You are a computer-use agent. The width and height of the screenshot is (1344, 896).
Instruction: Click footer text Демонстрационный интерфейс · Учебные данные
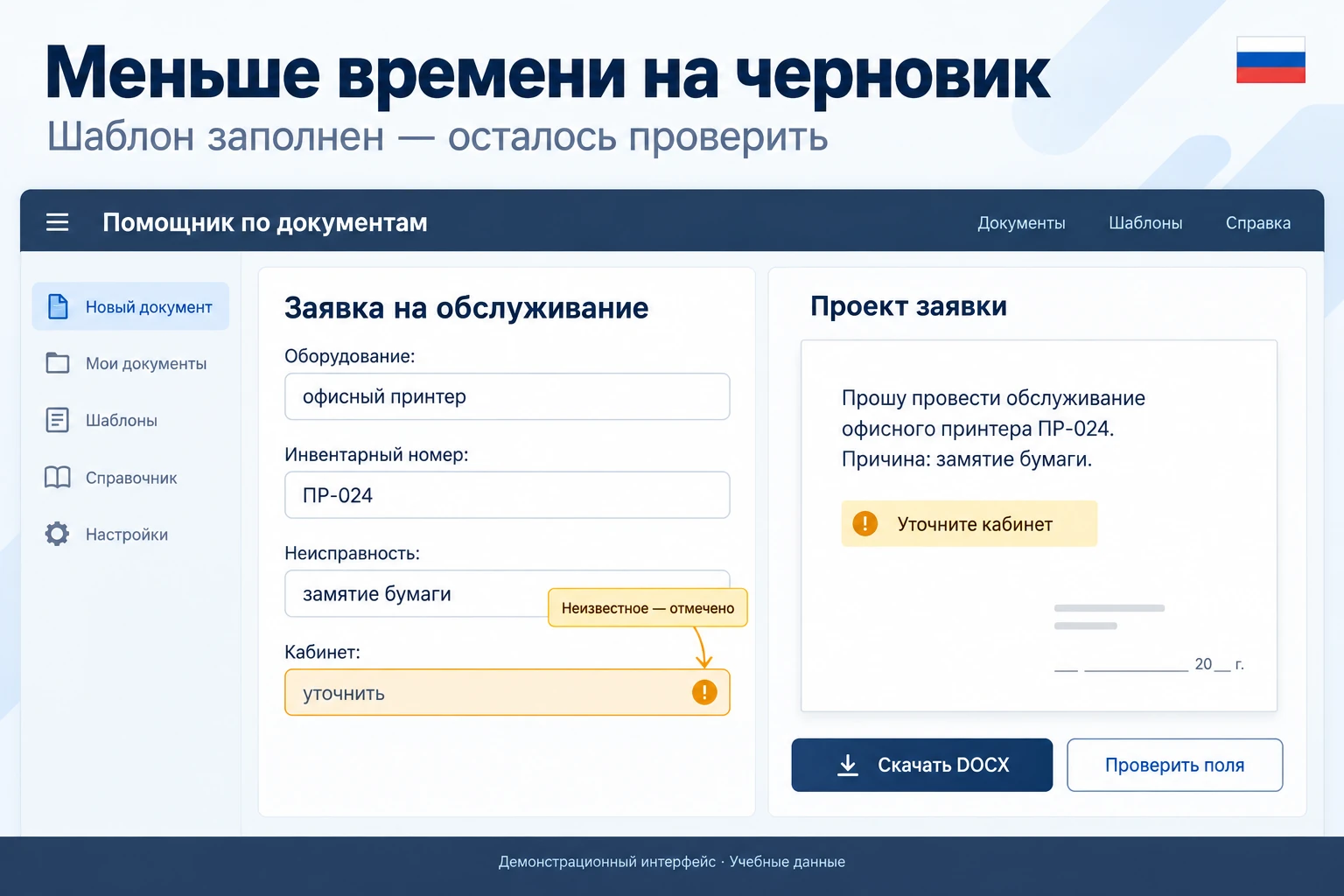[672, 862]
